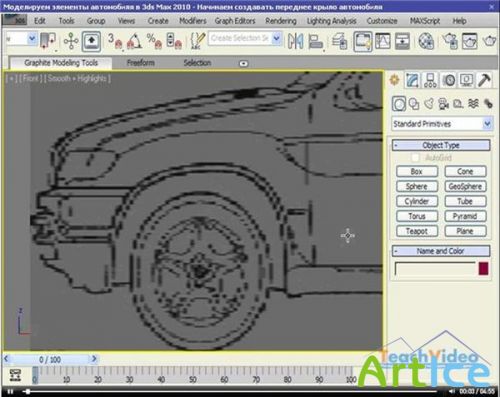Open the Standard Primitives dropdown
This screenshot has height=397, width=500.
(441, 124)
